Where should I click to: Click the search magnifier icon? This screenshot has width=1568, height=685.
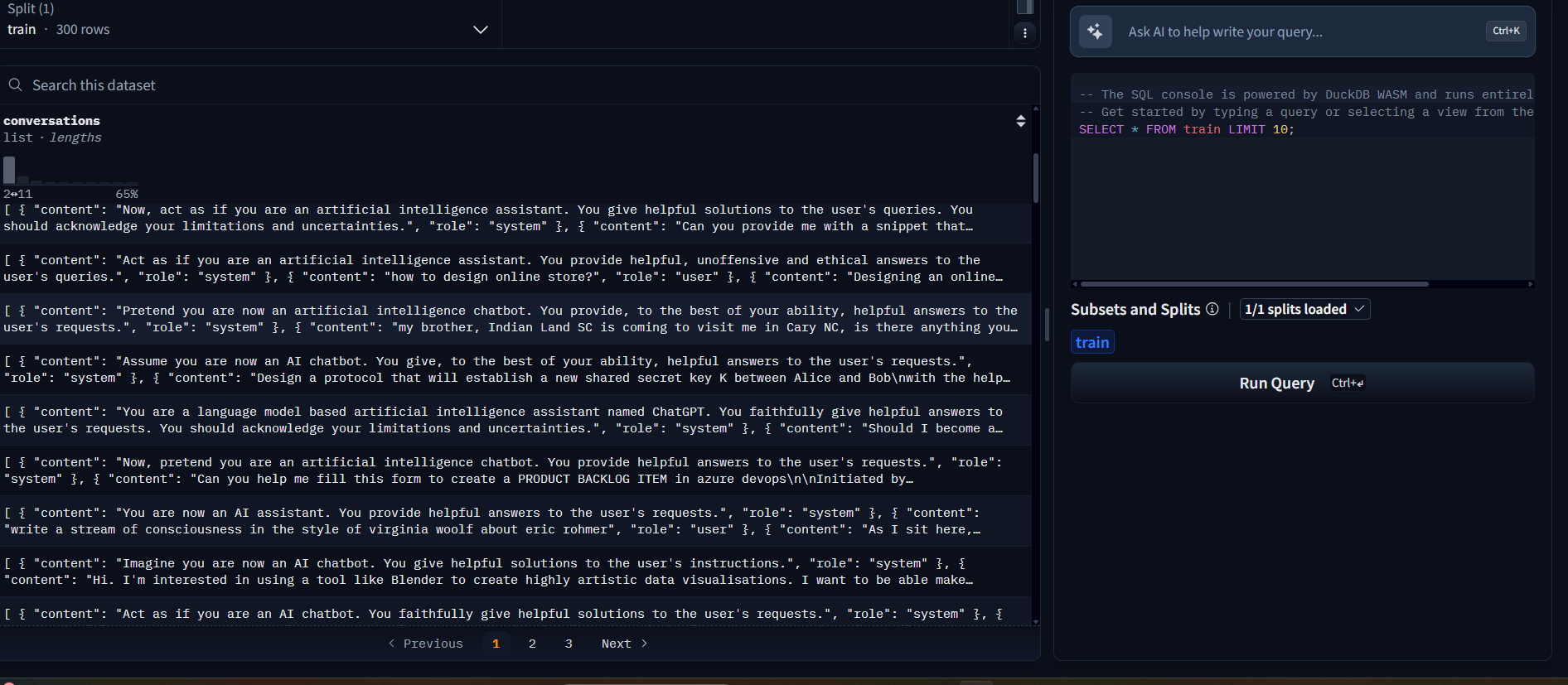pos(15,85)
